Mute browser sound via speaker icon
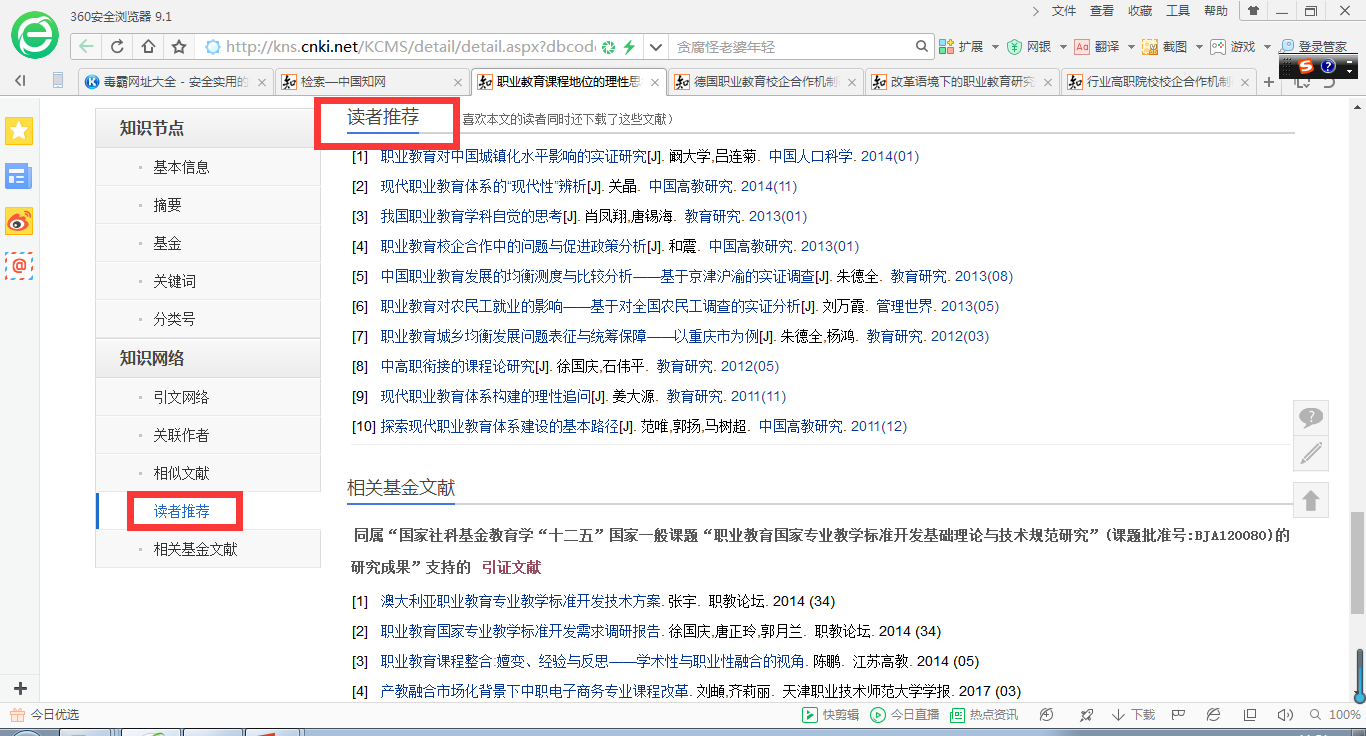Screen dimensions: 1366x736 1285,714
